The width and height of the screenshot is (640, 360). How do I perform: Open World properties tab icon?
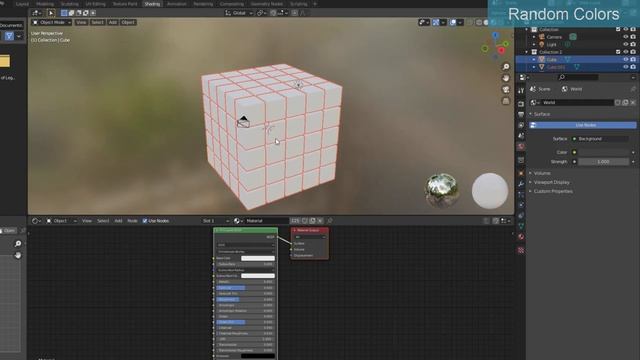click(x=521, y=147)
